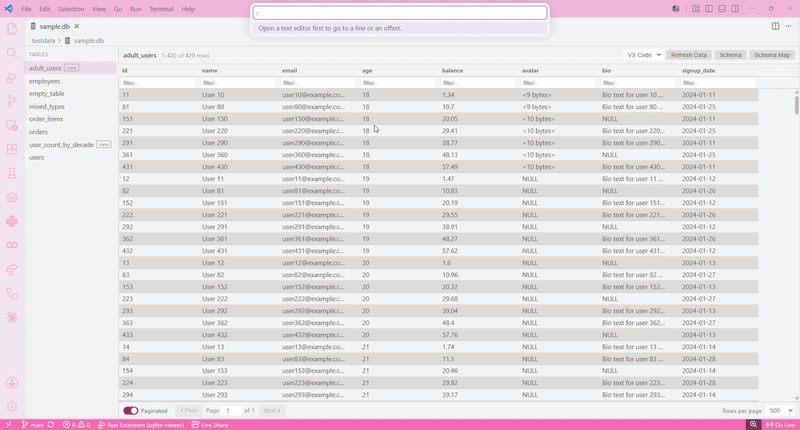Close the sample.db tab

77,26
